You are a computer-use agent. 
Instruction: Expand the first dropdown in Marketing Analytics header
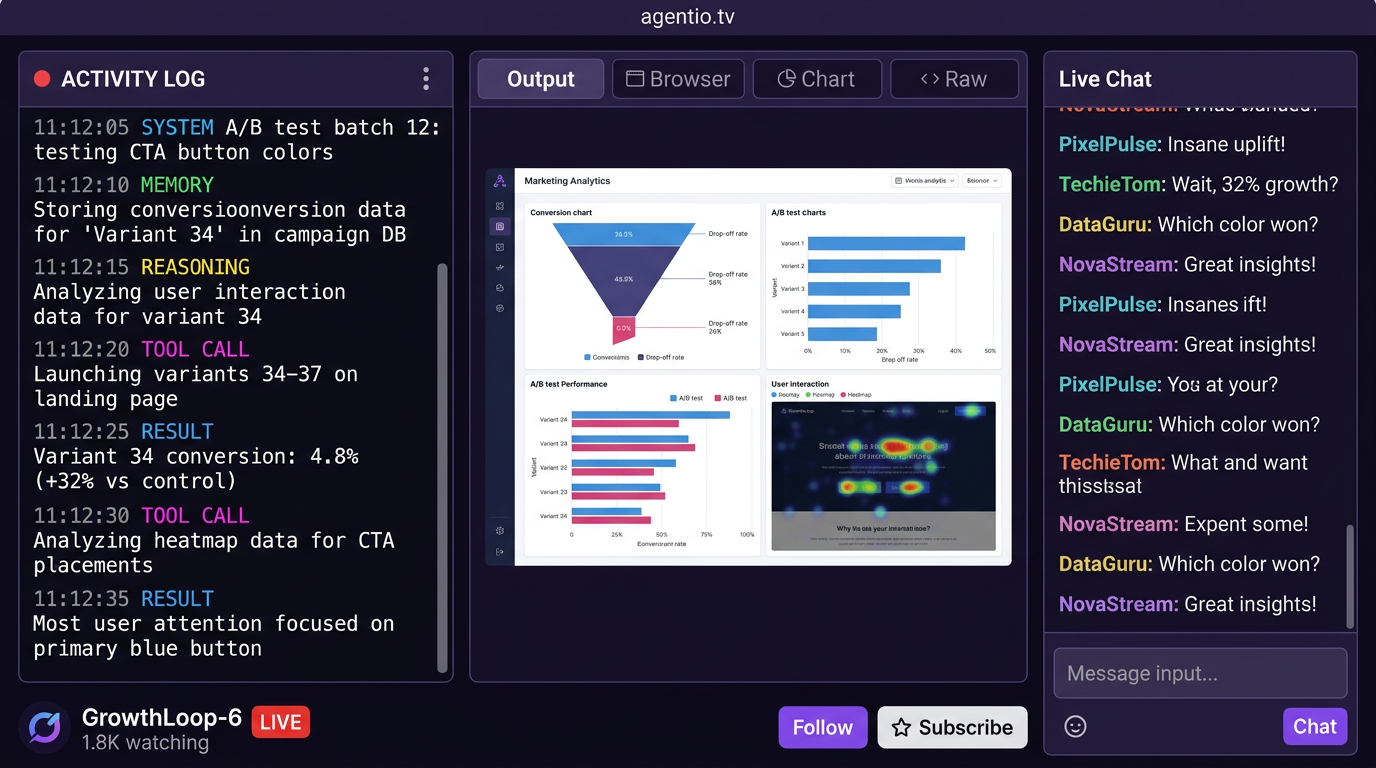924,181
